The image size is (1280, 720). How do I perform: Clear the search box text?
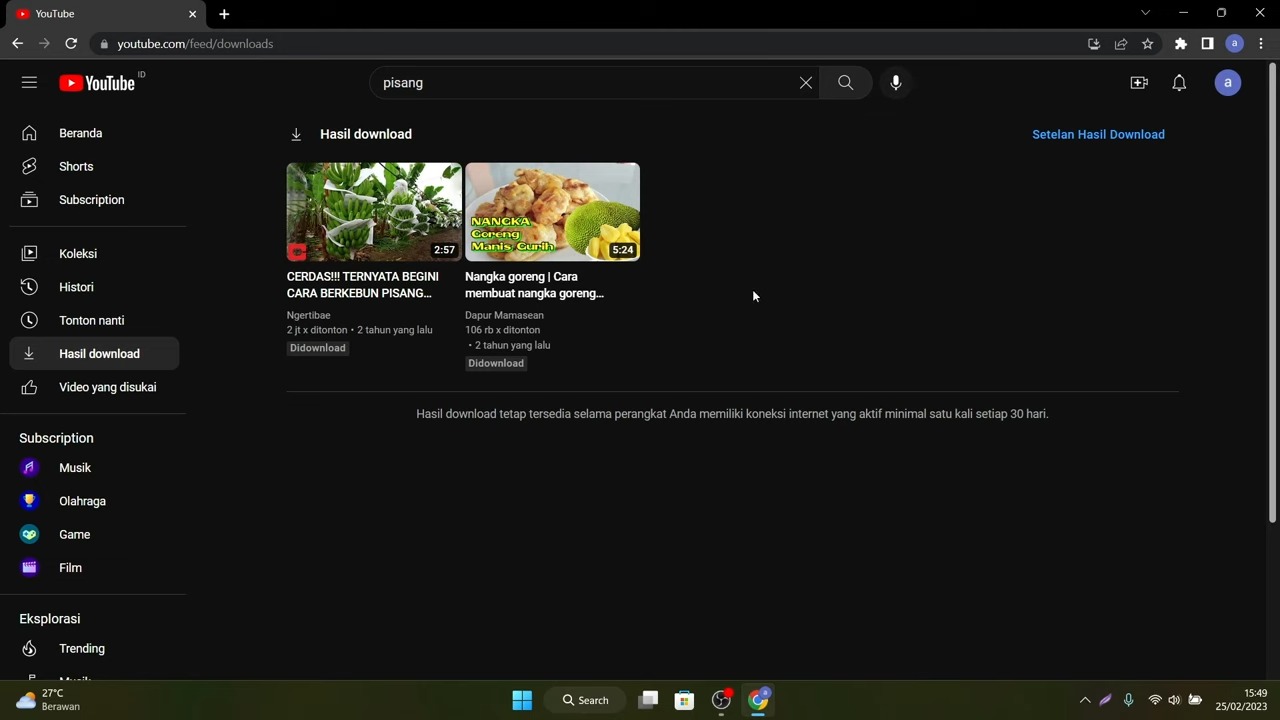[805, 83]
